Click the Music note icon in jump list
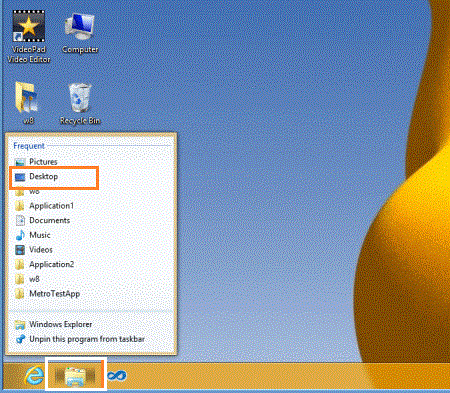Screen dimensions: 450x393 (x=20, y=235)
